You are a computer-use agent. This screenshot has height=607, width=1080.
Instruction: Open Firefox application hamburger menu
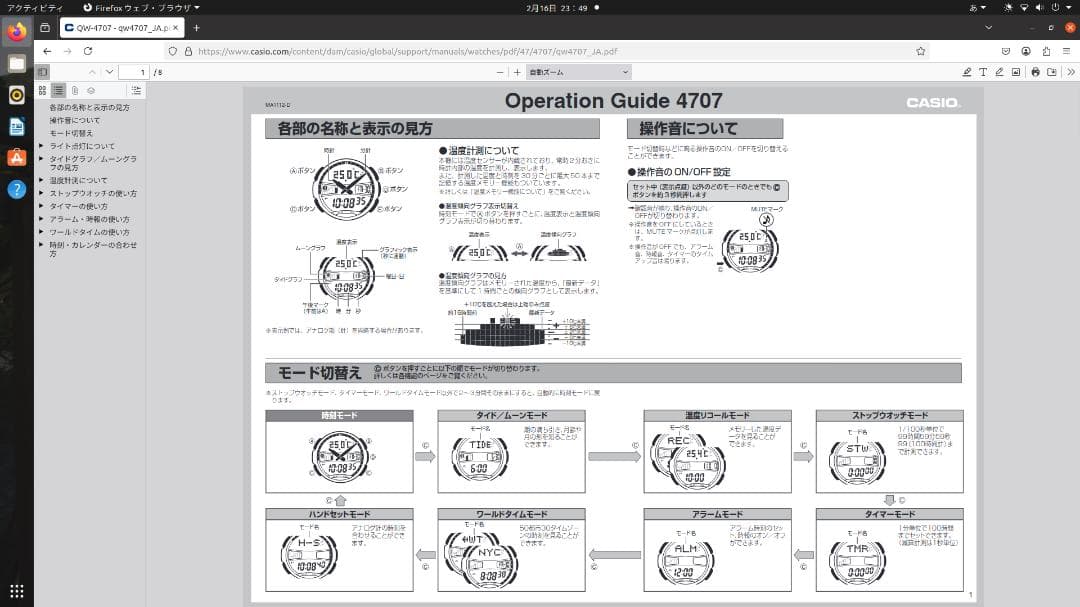[1066, 51]
